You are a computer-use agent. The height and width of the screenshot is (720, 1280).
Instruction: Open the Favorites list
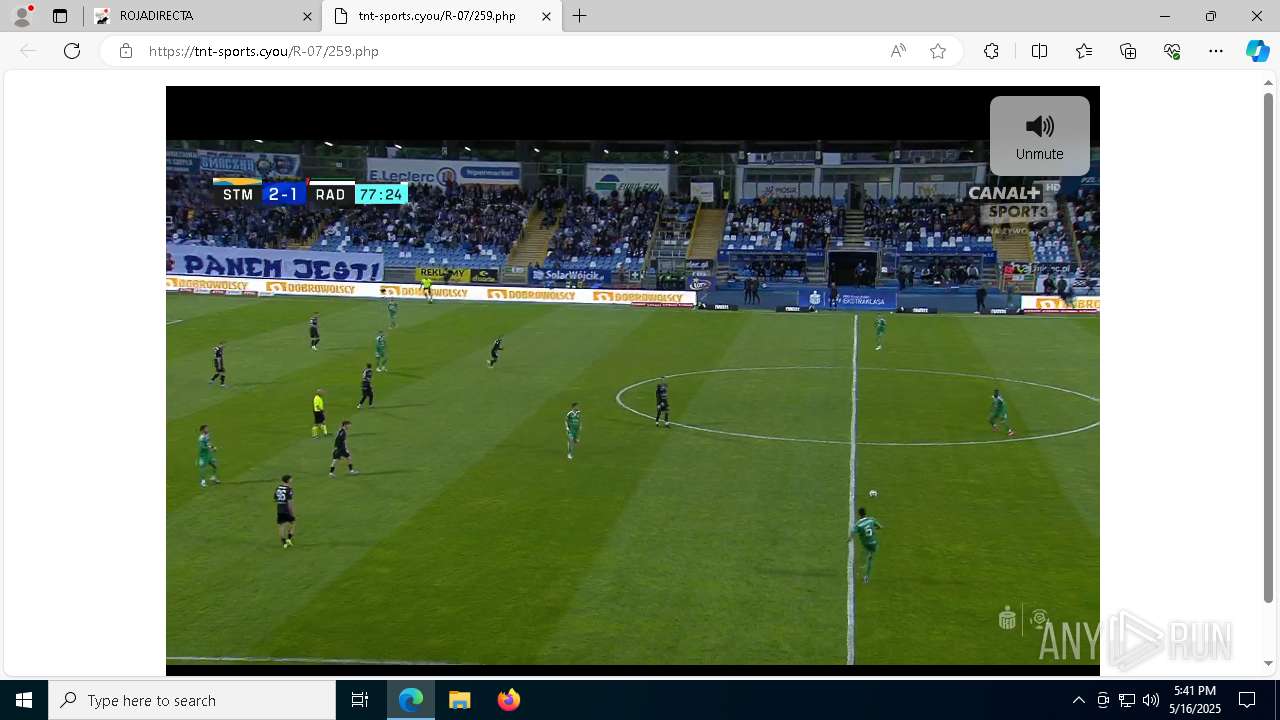(1084, 51)
